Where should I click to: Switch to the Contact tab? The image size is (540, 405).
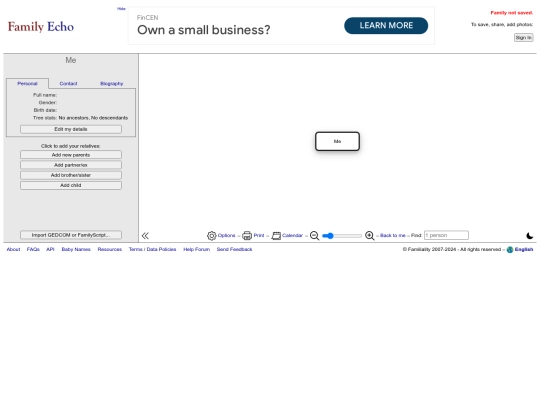(x=68, y=83)
